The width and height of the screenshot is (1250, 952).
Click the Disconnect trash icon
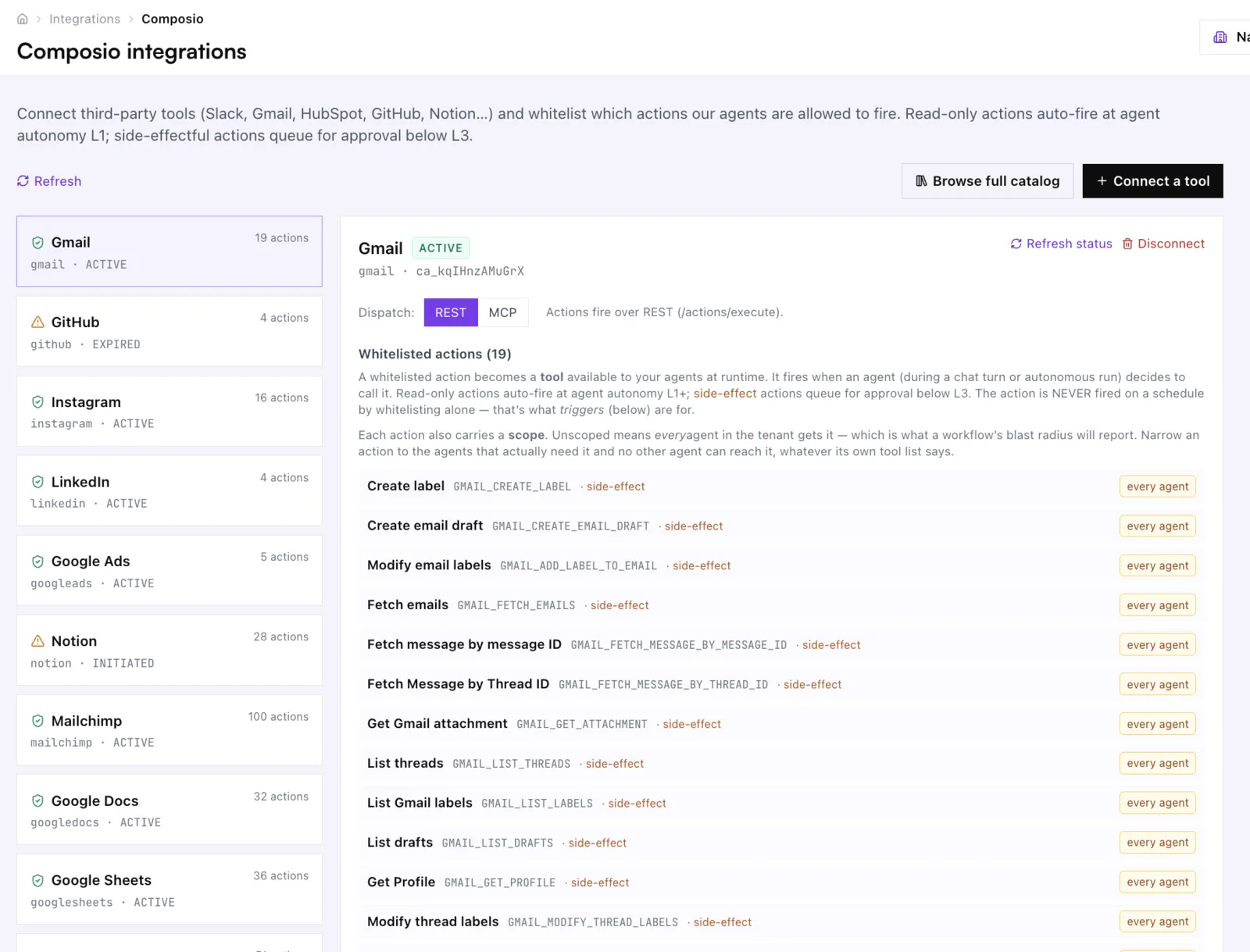[x=1127, y=244]
